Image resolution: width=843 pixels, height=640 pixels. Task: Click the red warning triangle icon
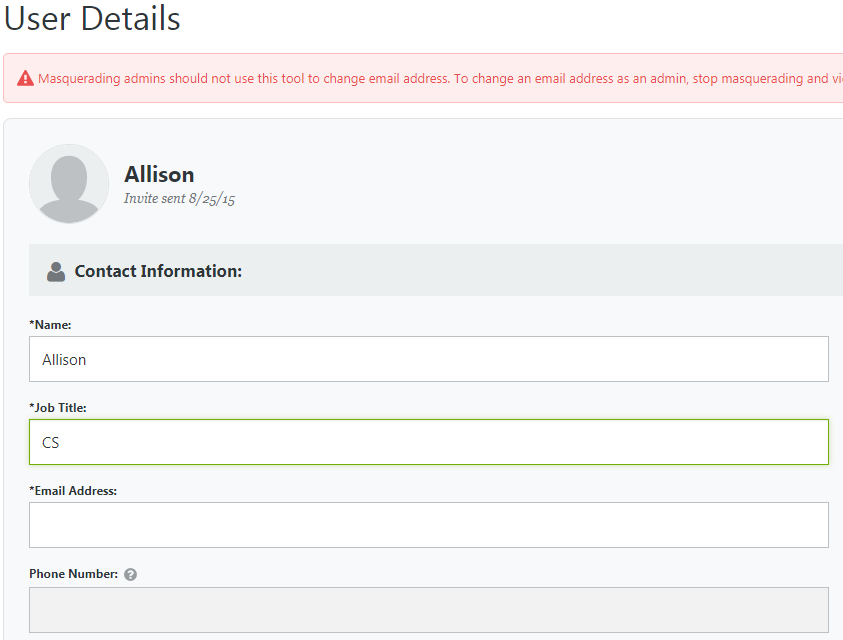27,77
